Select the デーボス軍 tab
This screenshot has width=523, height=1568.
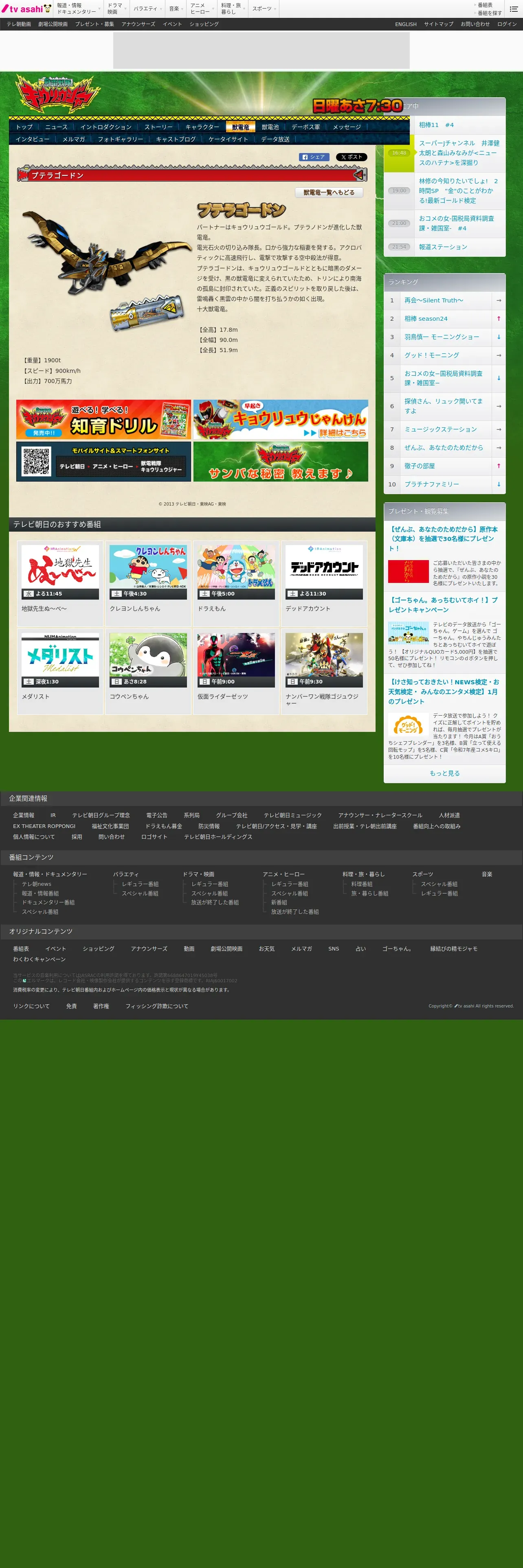click(x=305, y=127)
